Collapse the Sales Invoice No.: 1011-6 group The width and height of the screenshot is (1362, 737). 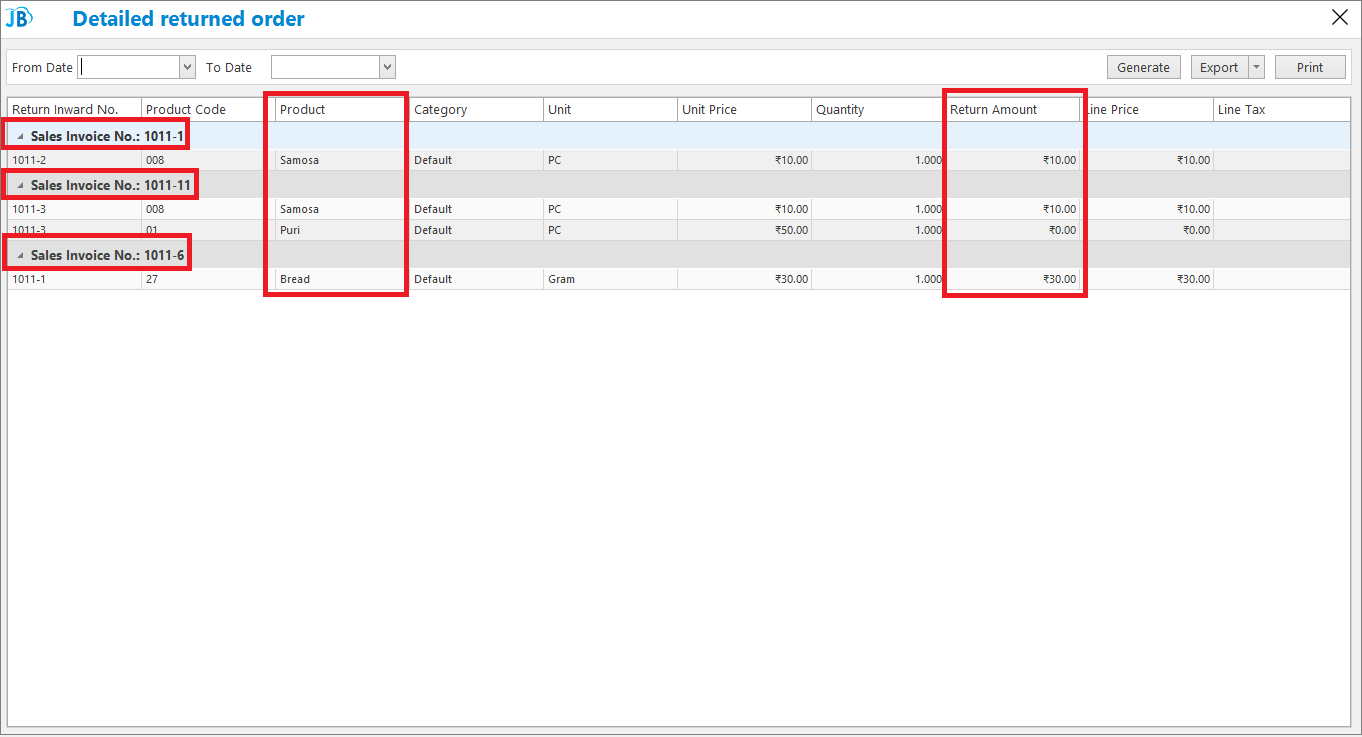click(21, 255)
